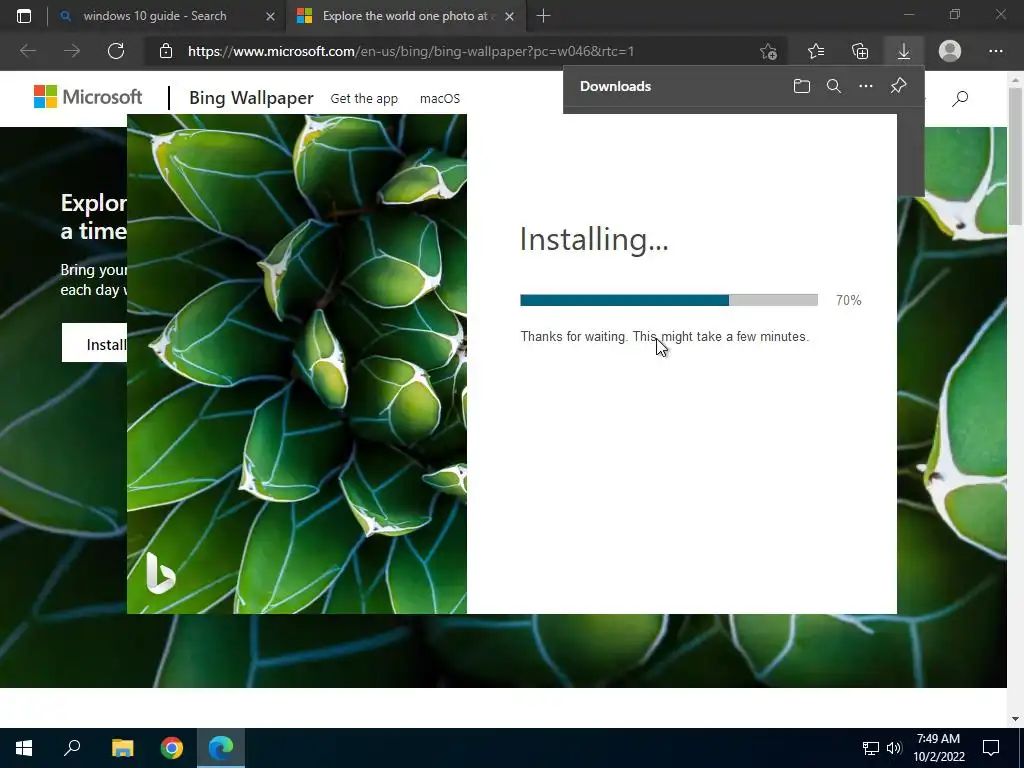
Task: Open the Get the app link
Action: point(364,99)
